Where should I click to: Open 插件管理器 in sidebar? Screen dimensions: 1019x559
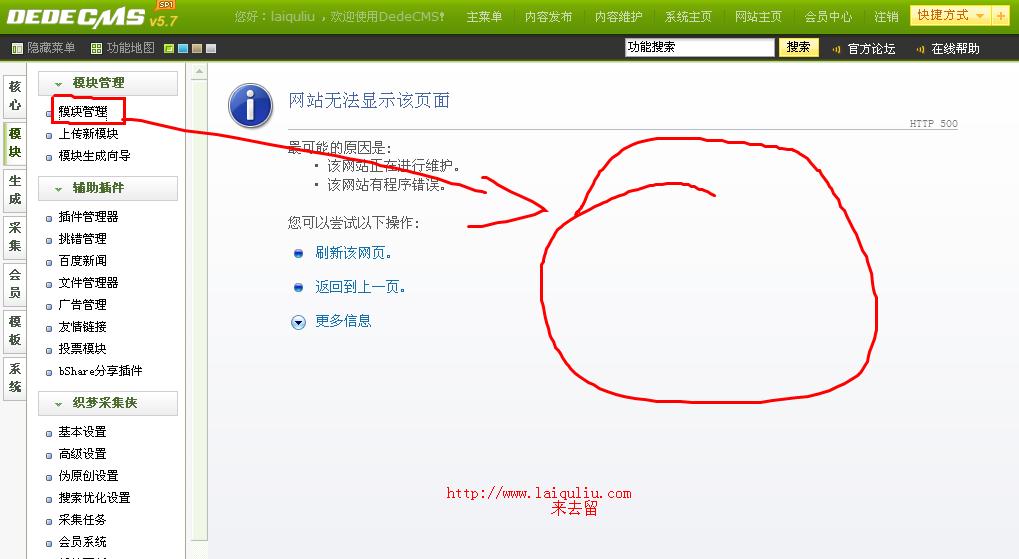click(88, 216)
